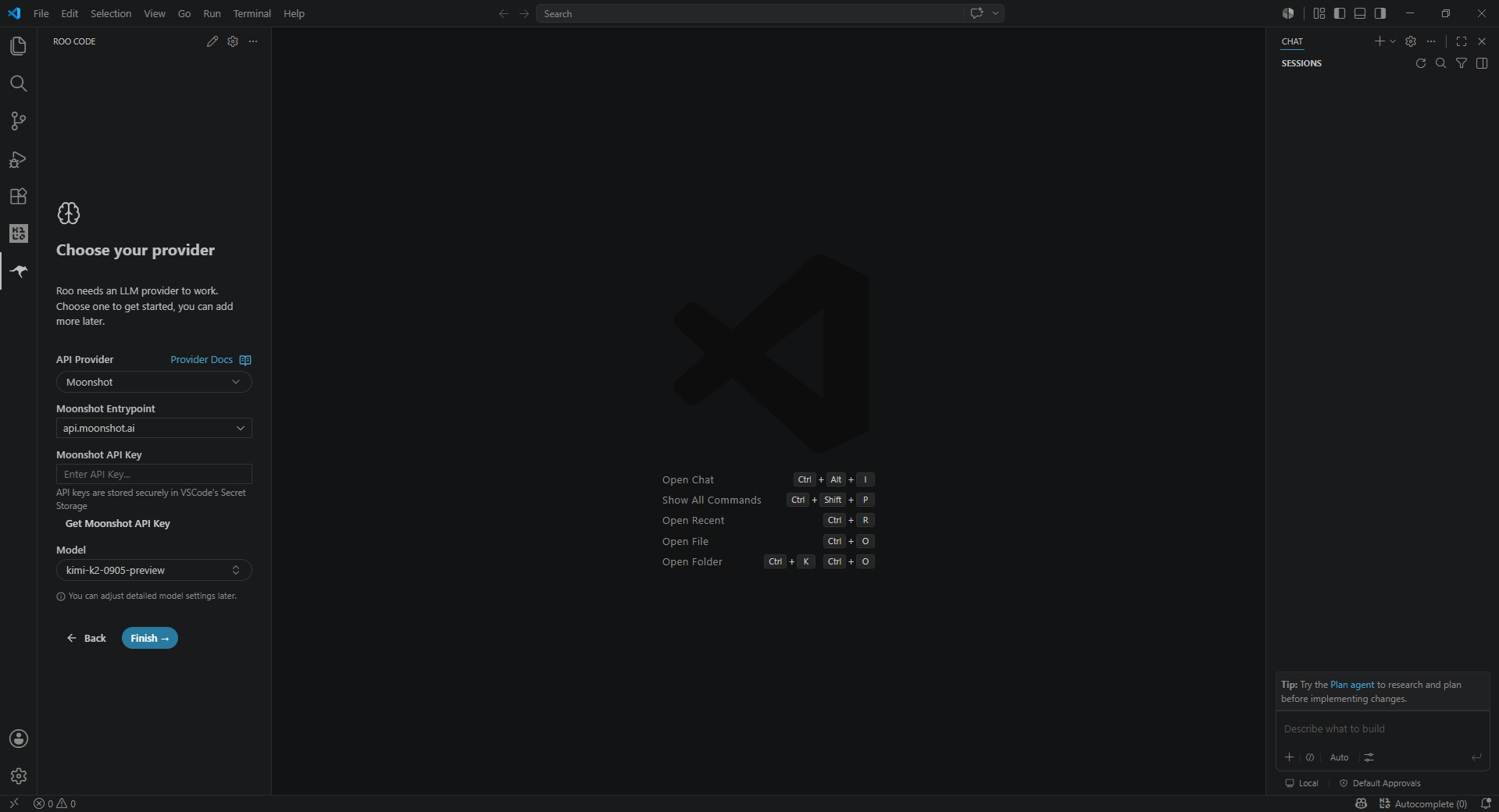Add context with plus in chat input

1290,757
